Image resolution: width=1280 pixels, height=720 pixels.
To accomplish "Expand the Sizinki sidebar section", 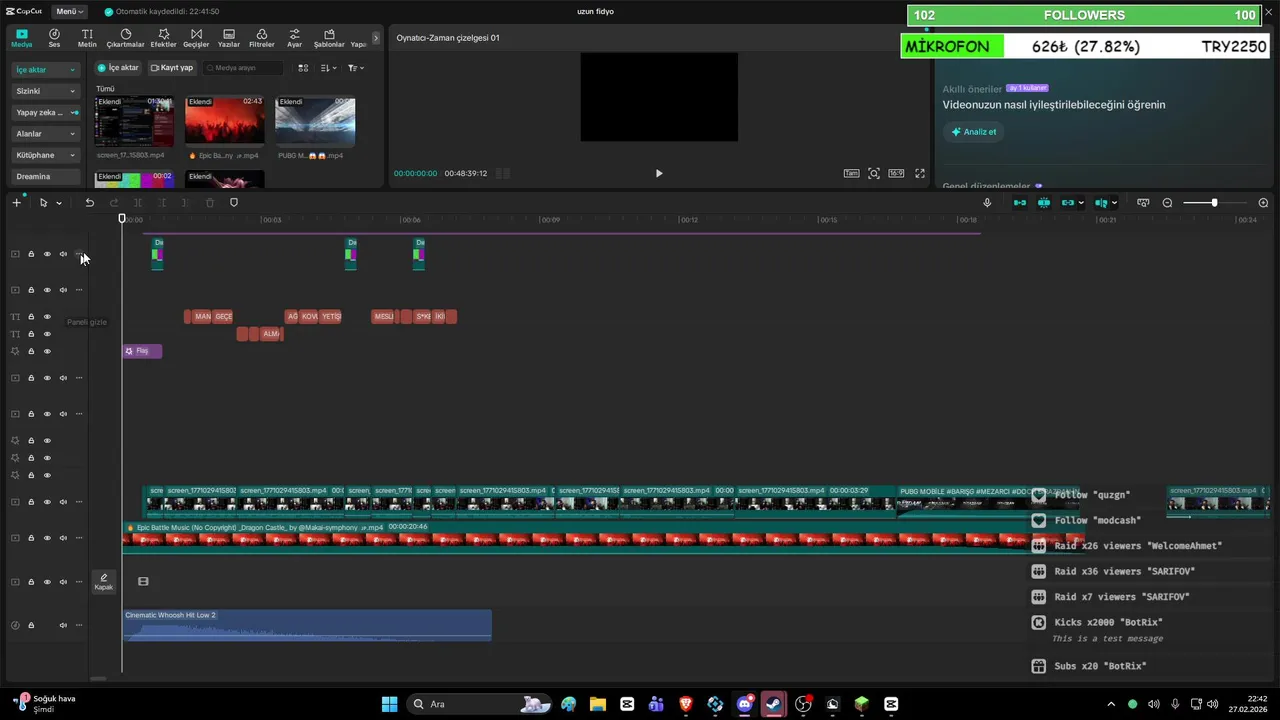I will tap(46, 91).
